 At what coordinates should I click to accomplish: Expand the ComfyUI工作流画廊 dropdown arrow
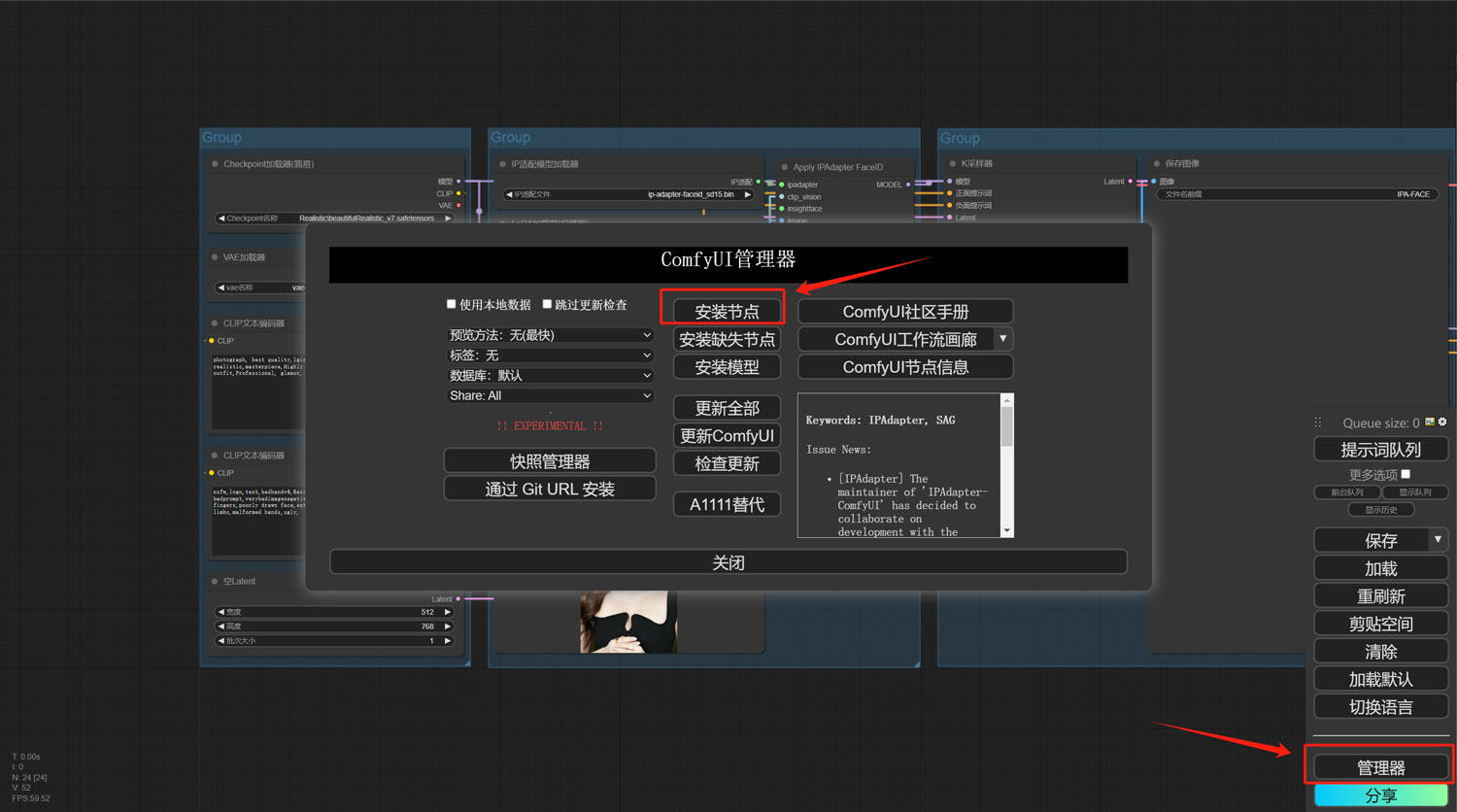coord(1003,339)
